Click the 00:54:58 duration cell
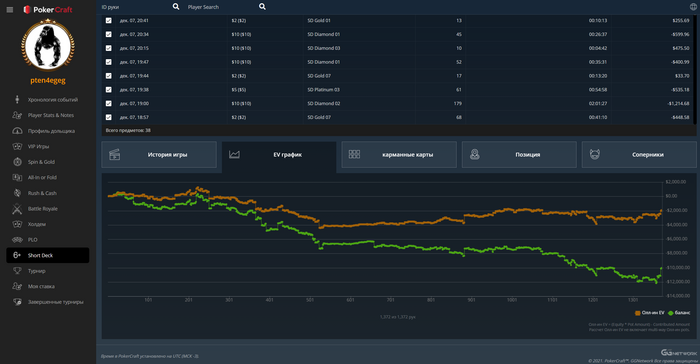 coord(597,90)
